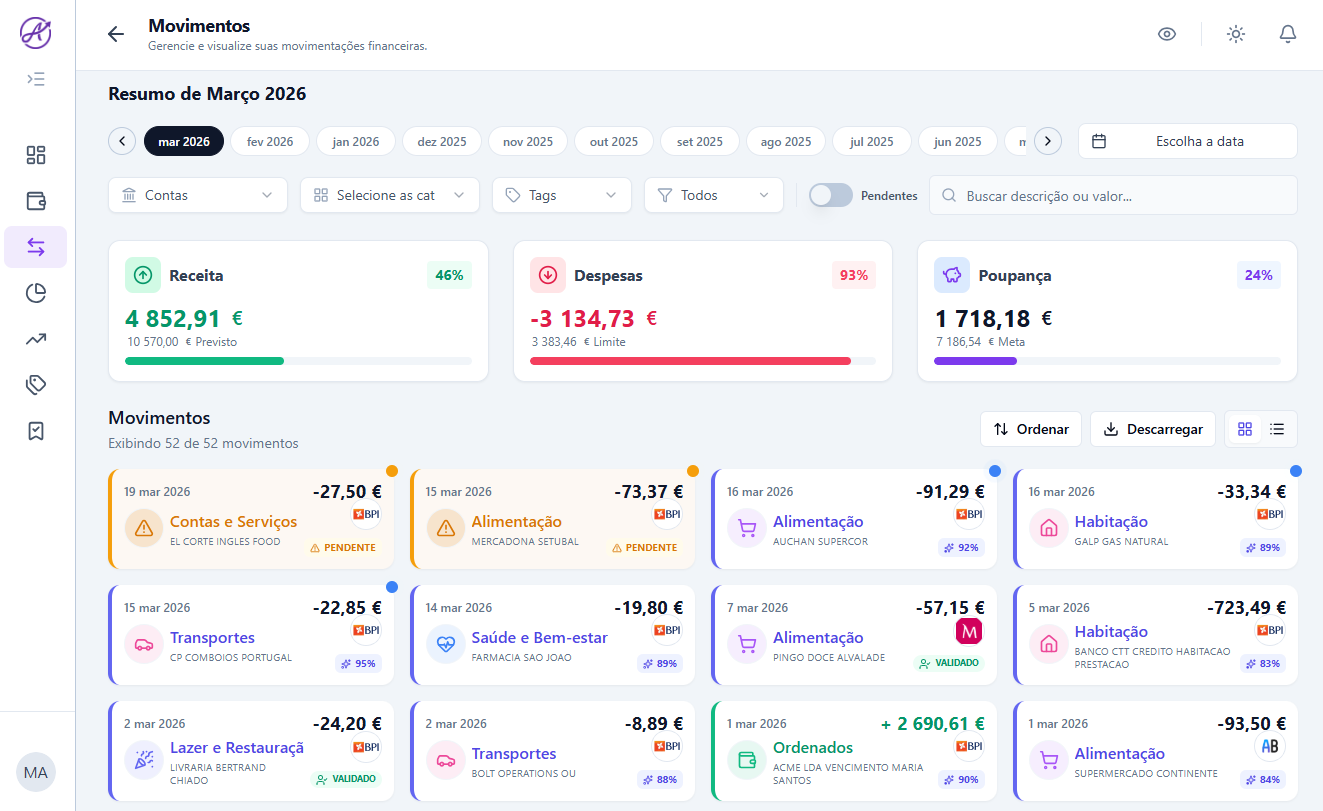The image size is (1323, 811).
Task: Click the Receita progress bar
Action: point(298,361)
